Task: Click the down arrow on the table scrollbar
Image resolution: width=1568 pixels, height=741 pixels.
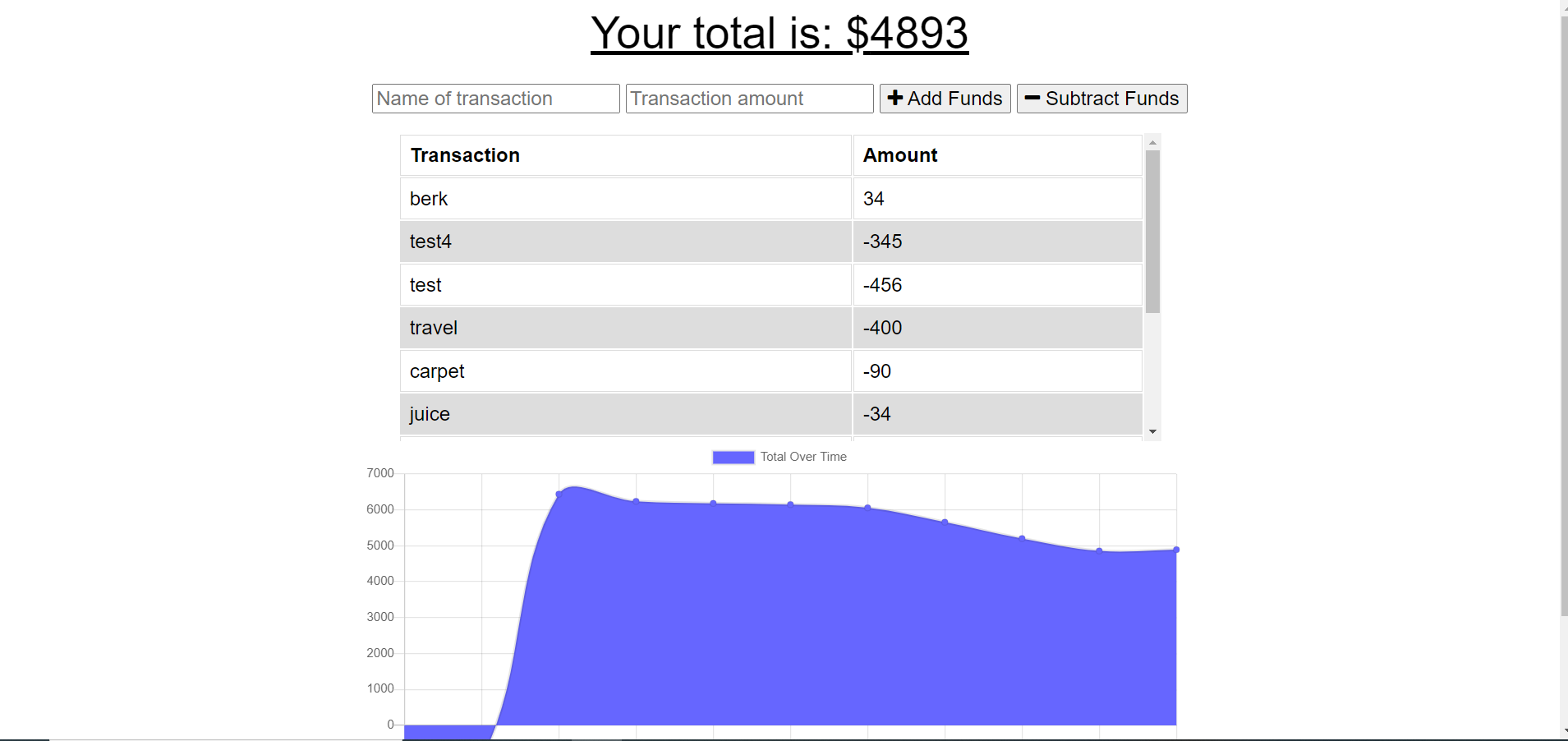Action: tap(1153, 430)
